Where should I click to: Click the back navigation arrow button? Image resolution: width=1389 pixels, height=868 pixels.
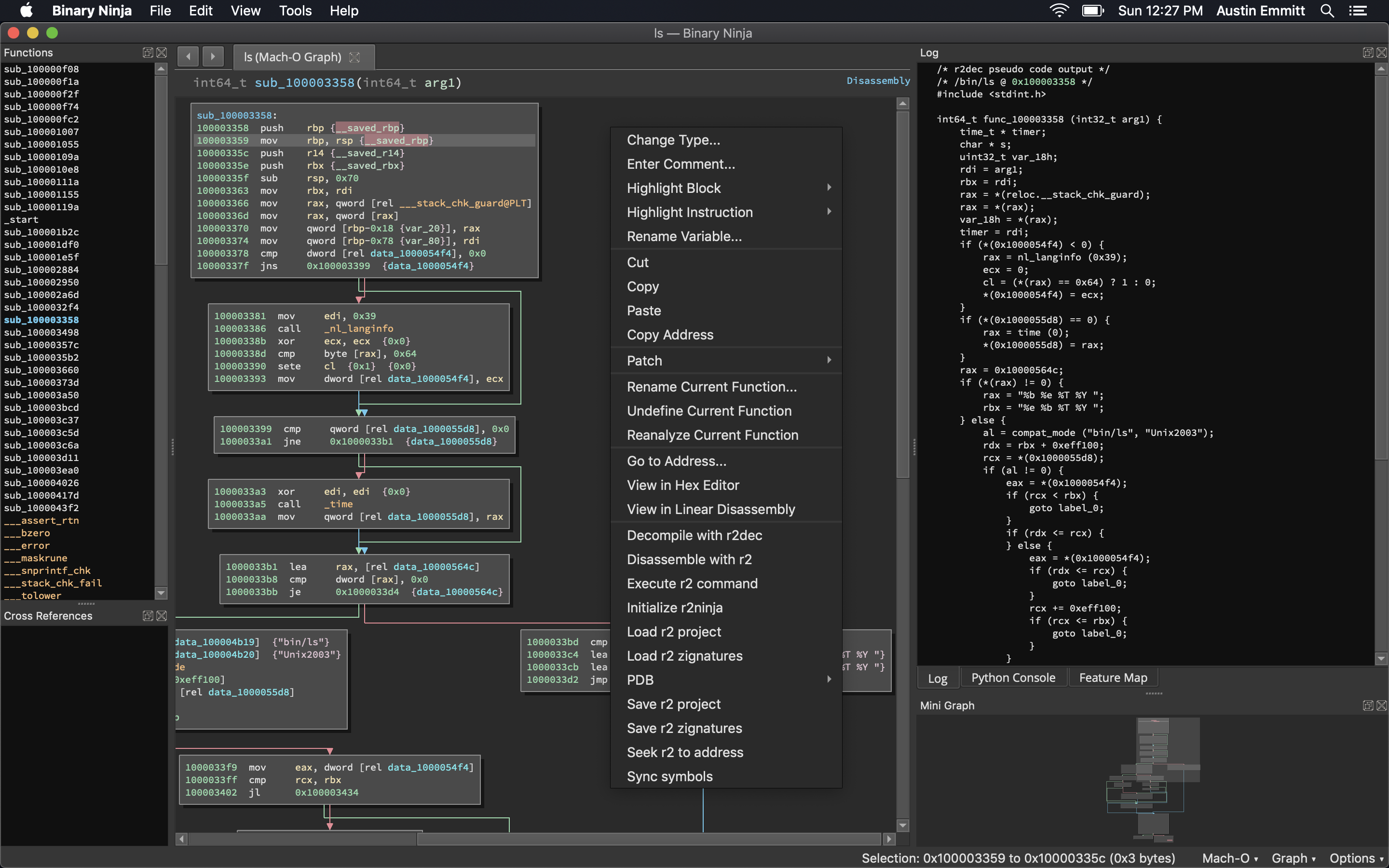click(188, 56)
